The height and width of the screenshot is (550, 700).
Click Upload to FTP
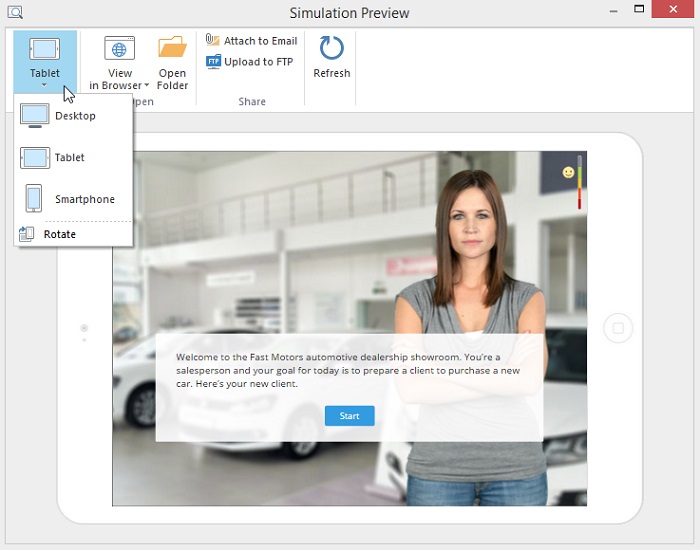click(x=250, y=62)
